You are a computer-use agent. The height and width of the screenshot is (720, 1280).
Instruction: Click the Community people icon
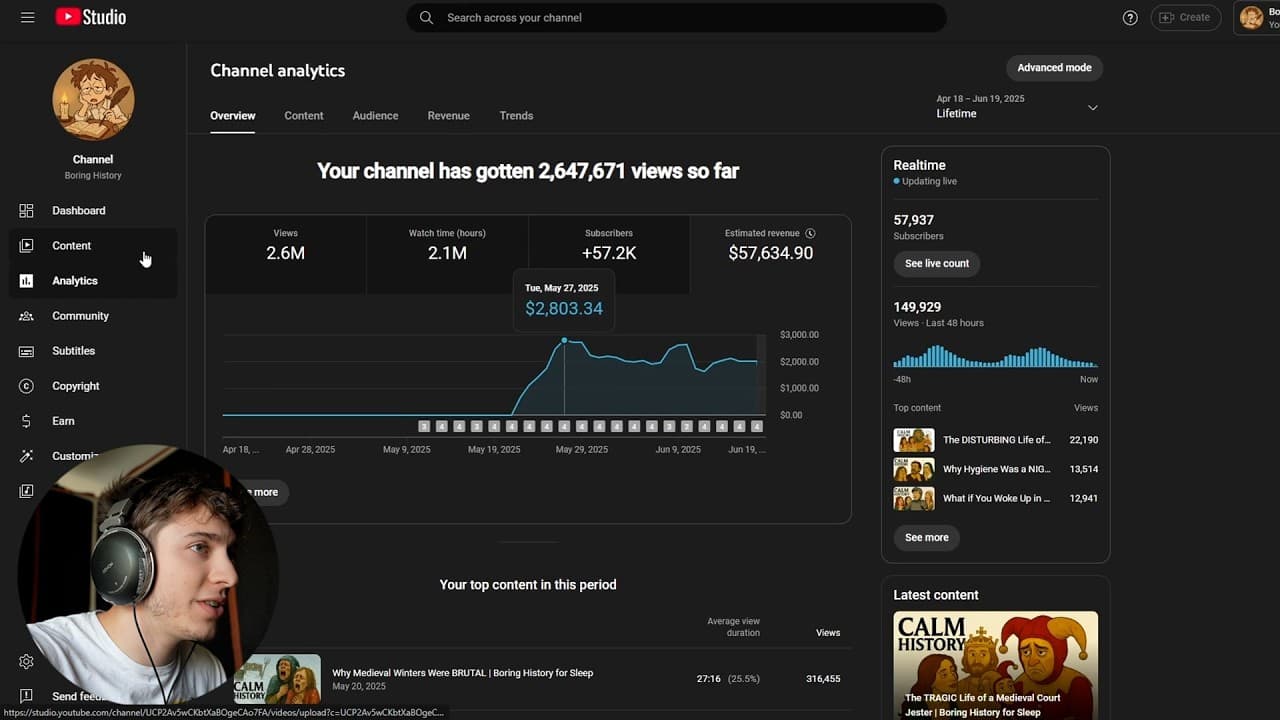tap(27, 316)
